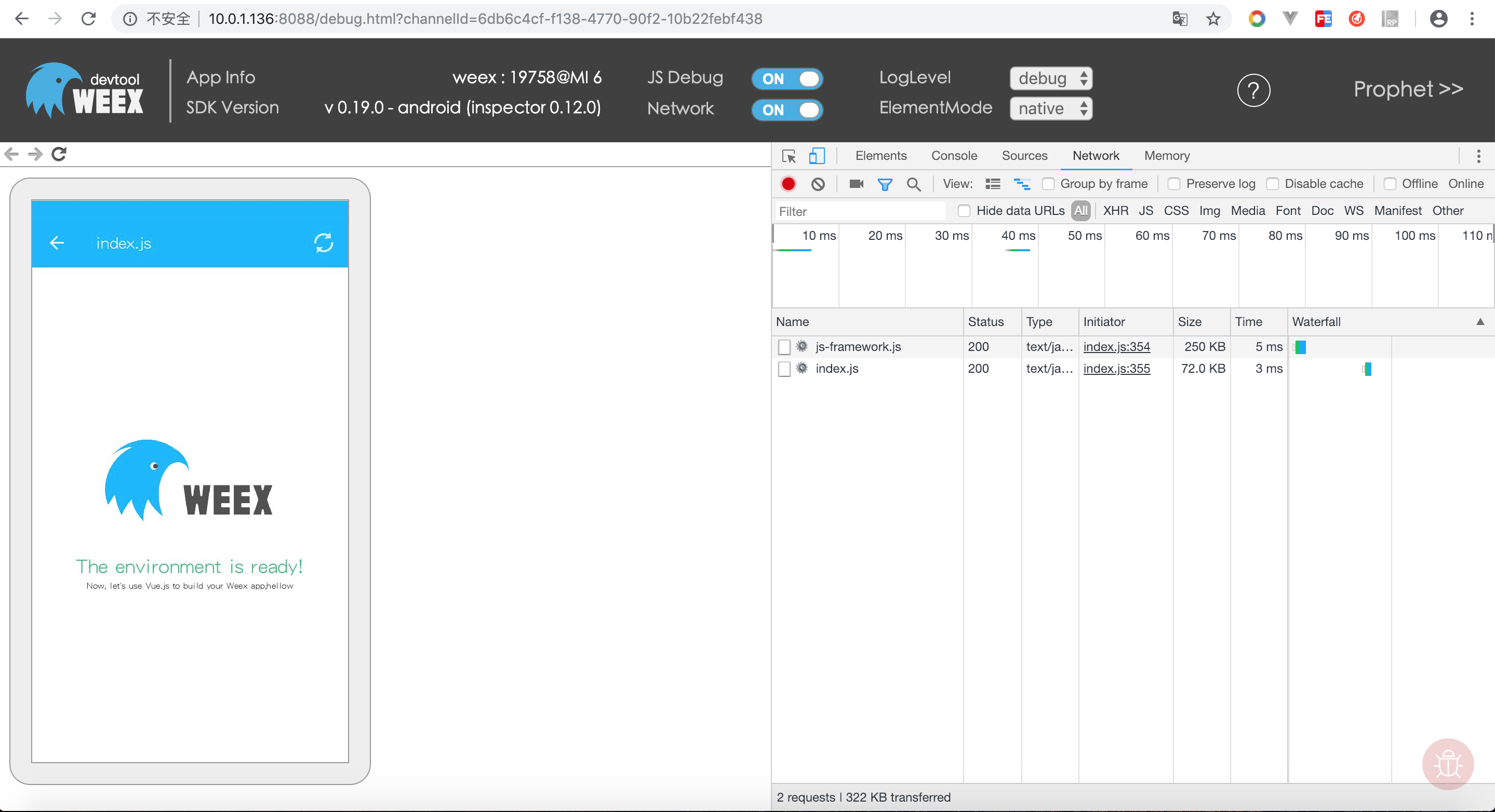Check the Disable cache option
The height and width of the screenshot is (812, 1495).
pos(1272,184)
